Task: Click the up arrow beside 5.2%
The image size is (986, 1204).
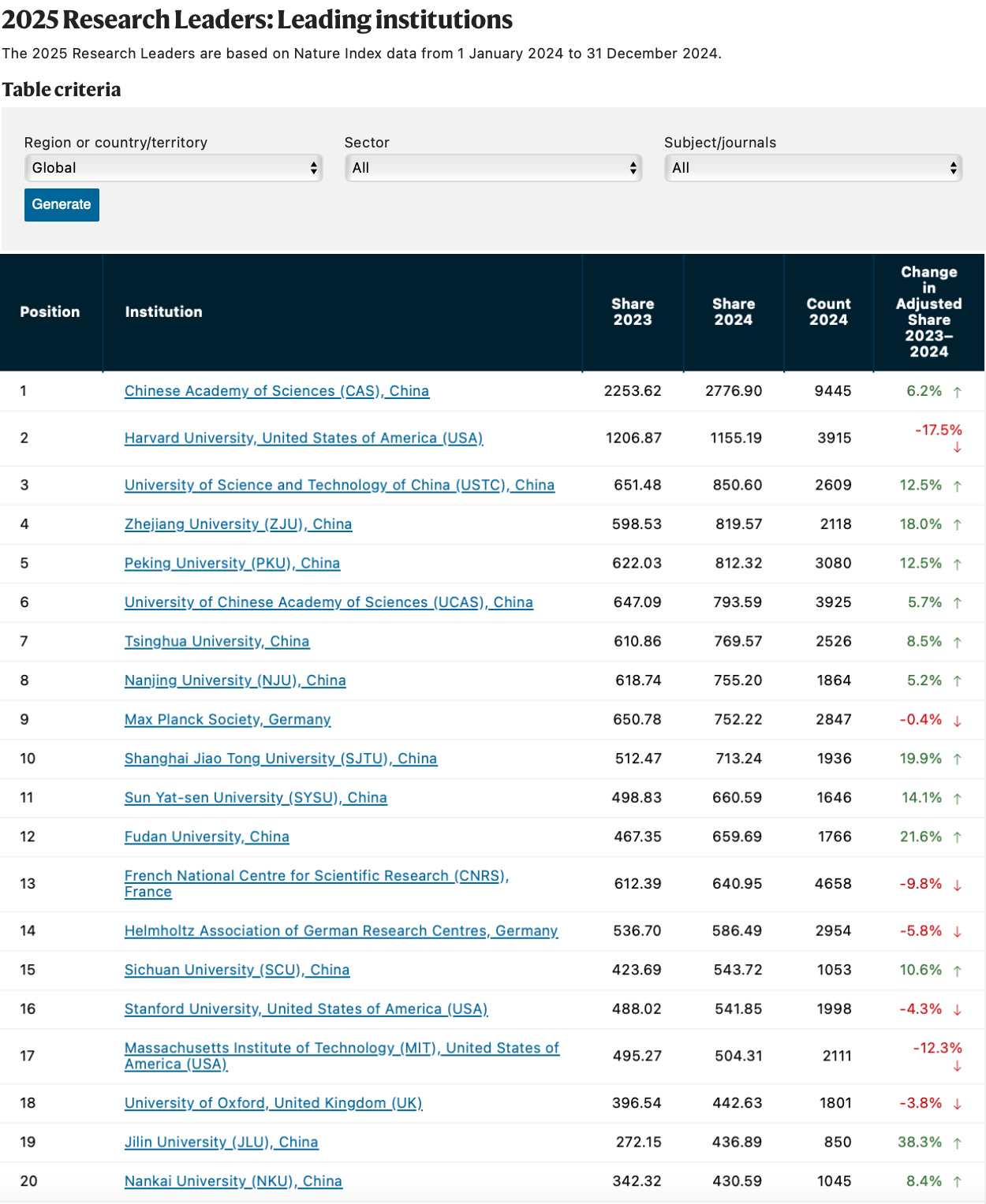Action: click(957, 681)
